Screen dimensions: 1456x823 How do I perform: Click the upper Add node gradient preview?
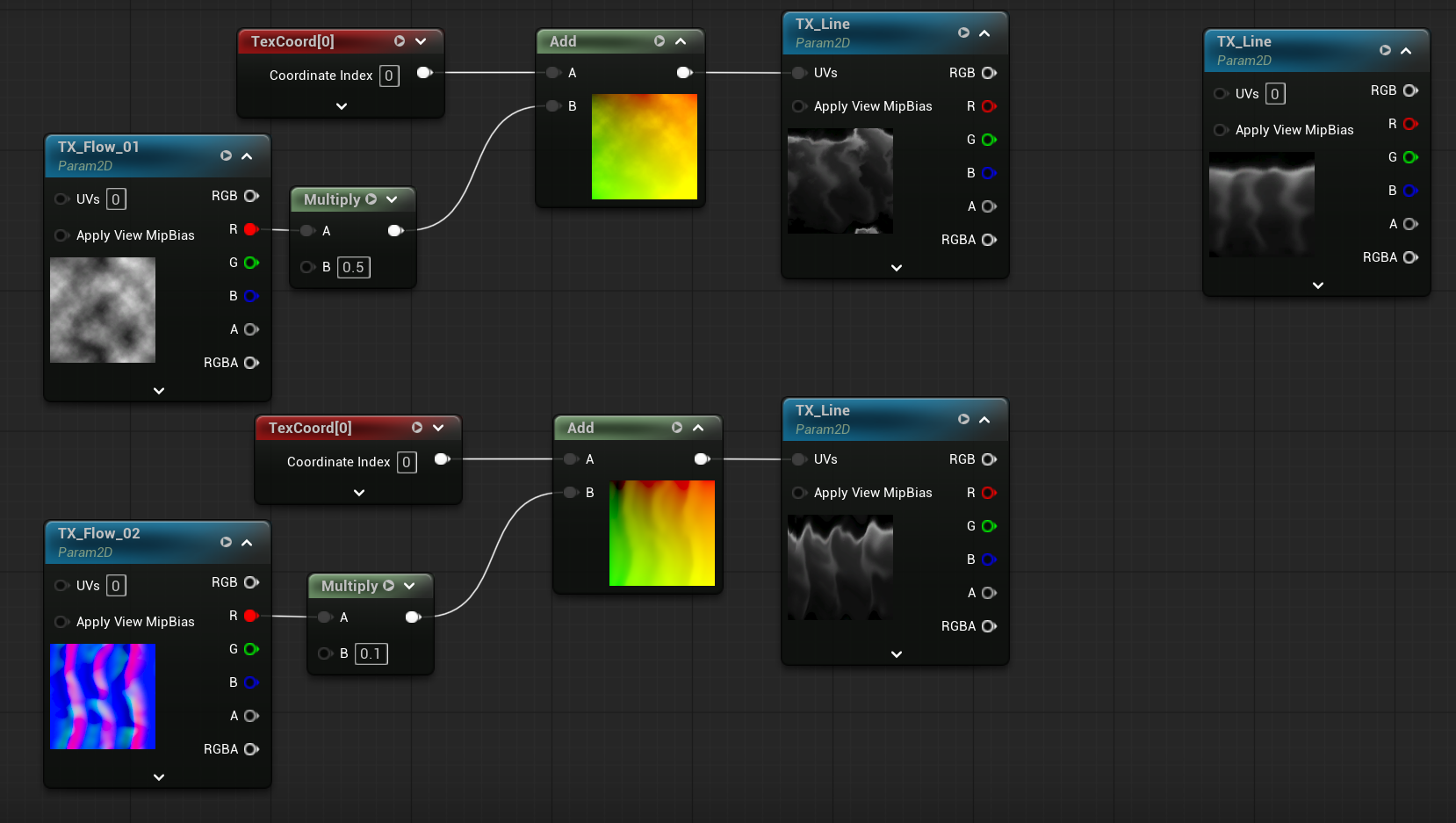[x=645, y=147]
